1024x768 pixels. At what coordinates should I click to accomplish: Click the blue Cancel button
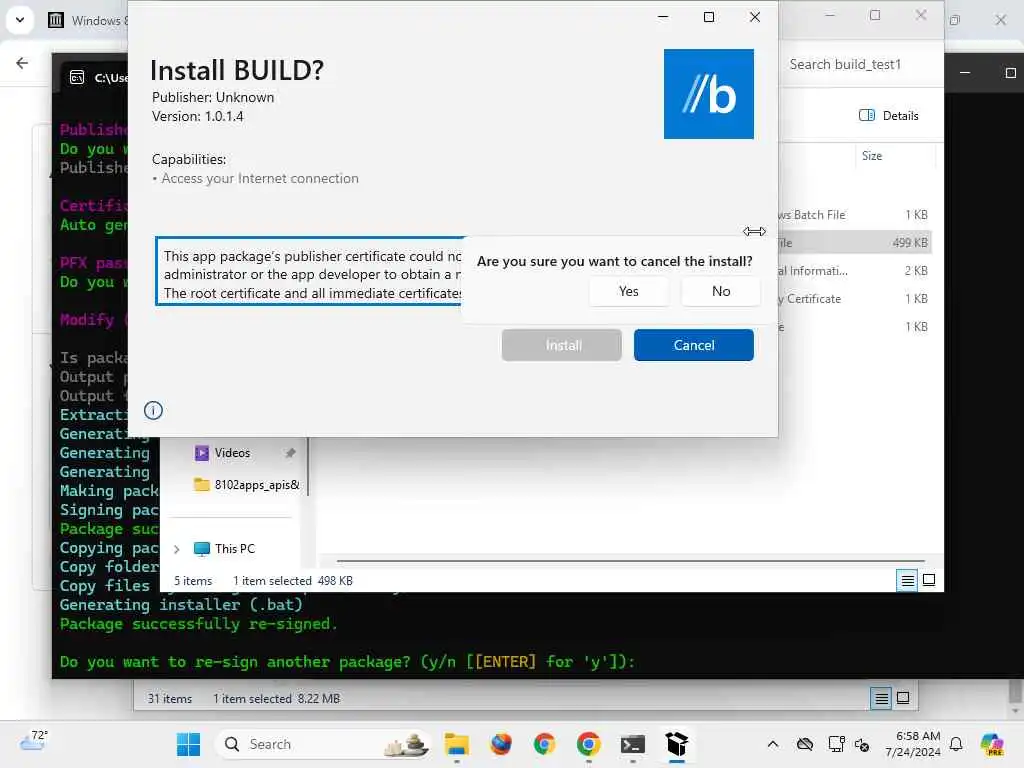point(693,345)
